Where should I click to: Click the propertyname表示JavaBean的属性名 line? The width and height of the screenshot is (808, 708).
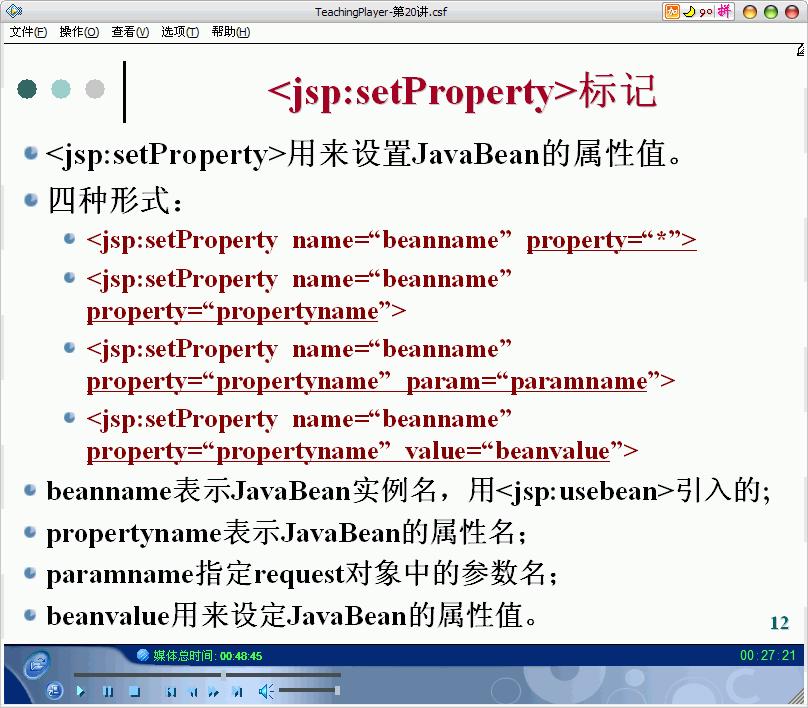pyautogui.click(x=286, y=533)
